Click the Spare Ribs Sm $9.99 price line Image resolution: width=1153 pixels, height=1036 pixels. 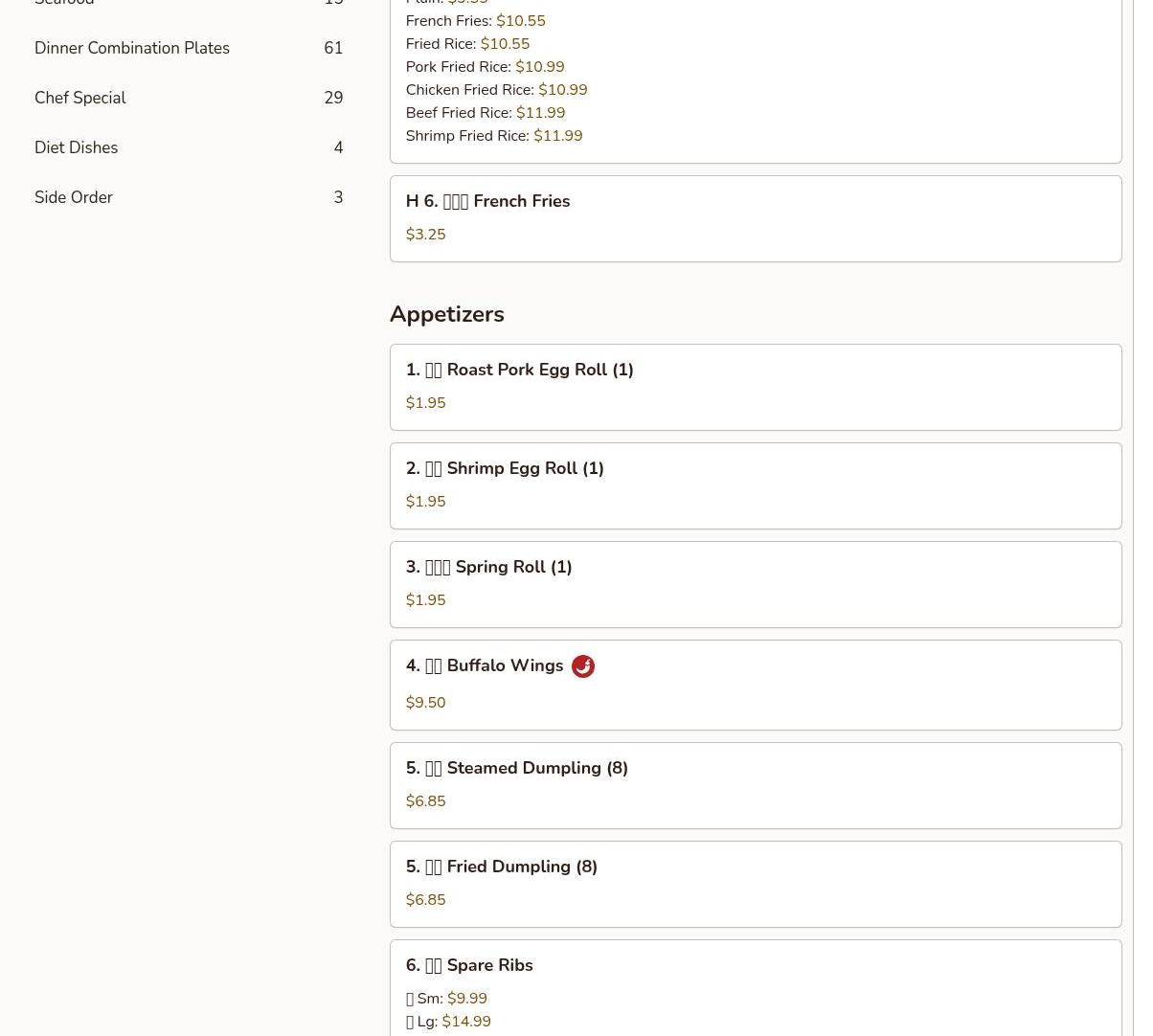[446, 999]
